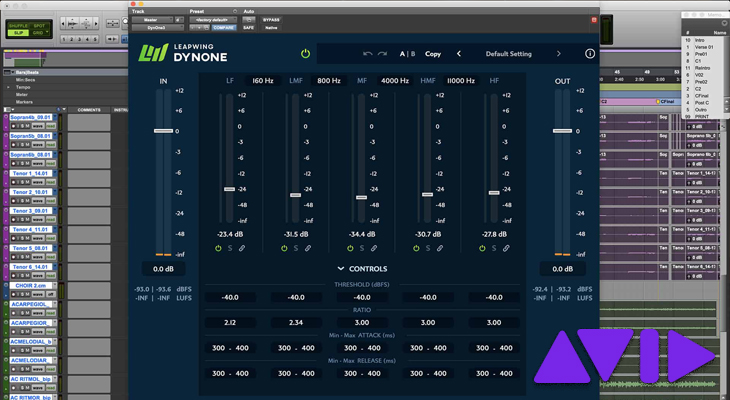
Task: Click the LF ratio field showing 2.12
Action: (230, 322)
